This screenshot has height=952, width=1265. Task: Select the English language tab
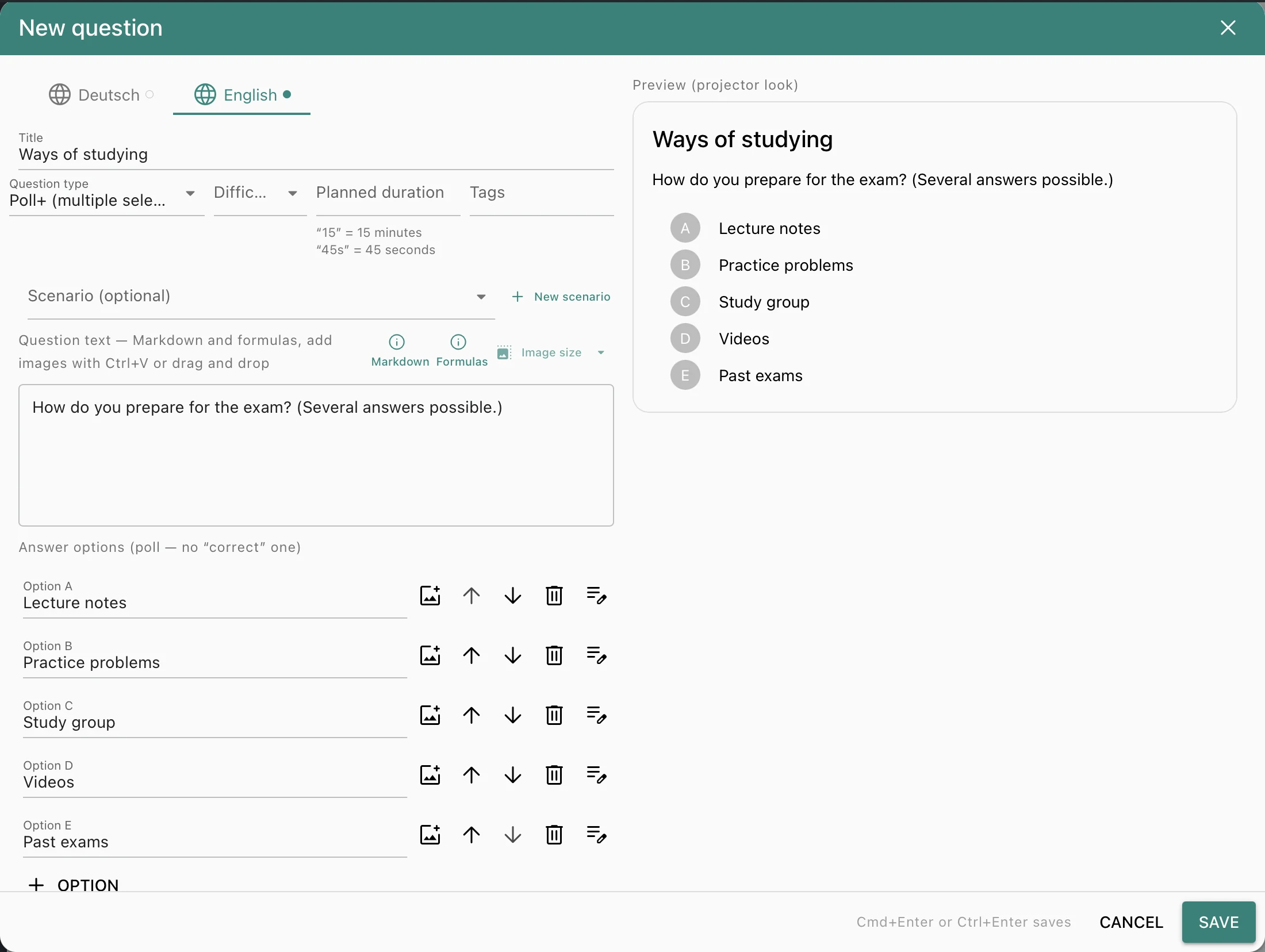coord(241,95)
